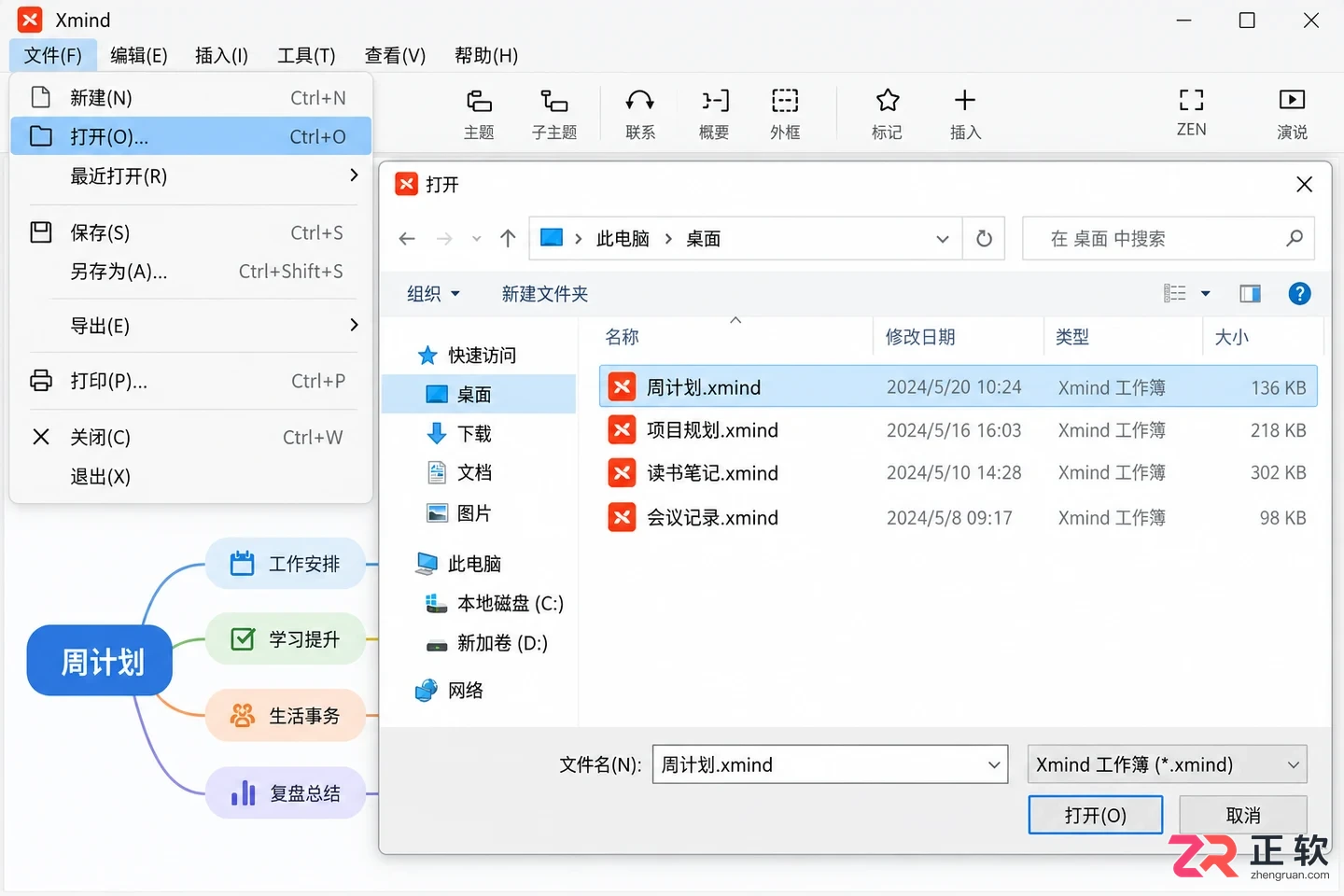The height and width of the screenshot is (896, 1344).
Task: Click the refresh icon in the Open dialog
Action: [x=984, y=239]
